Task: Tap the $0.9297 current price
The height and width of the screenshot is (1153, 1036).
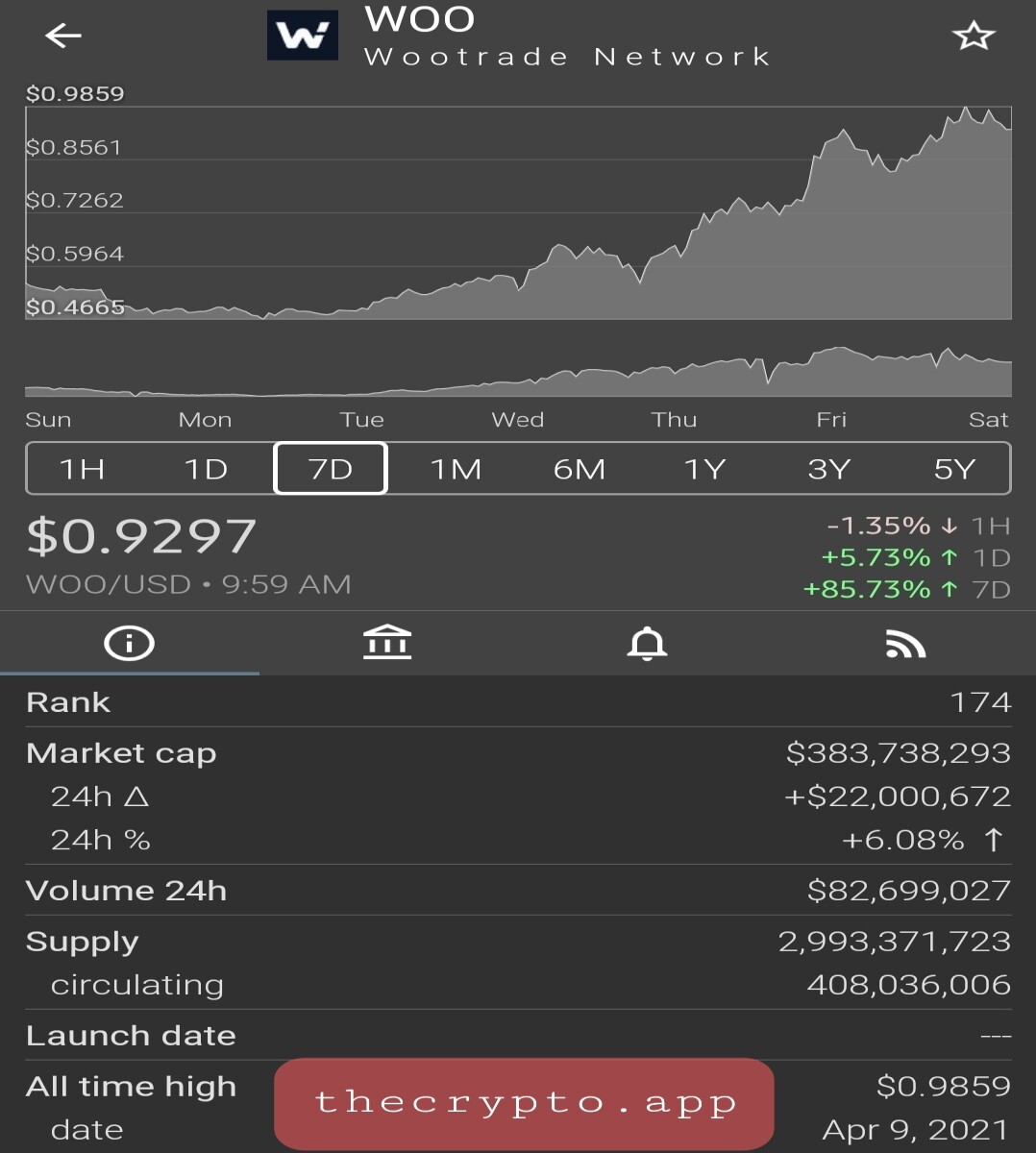Action: point(141,536)
